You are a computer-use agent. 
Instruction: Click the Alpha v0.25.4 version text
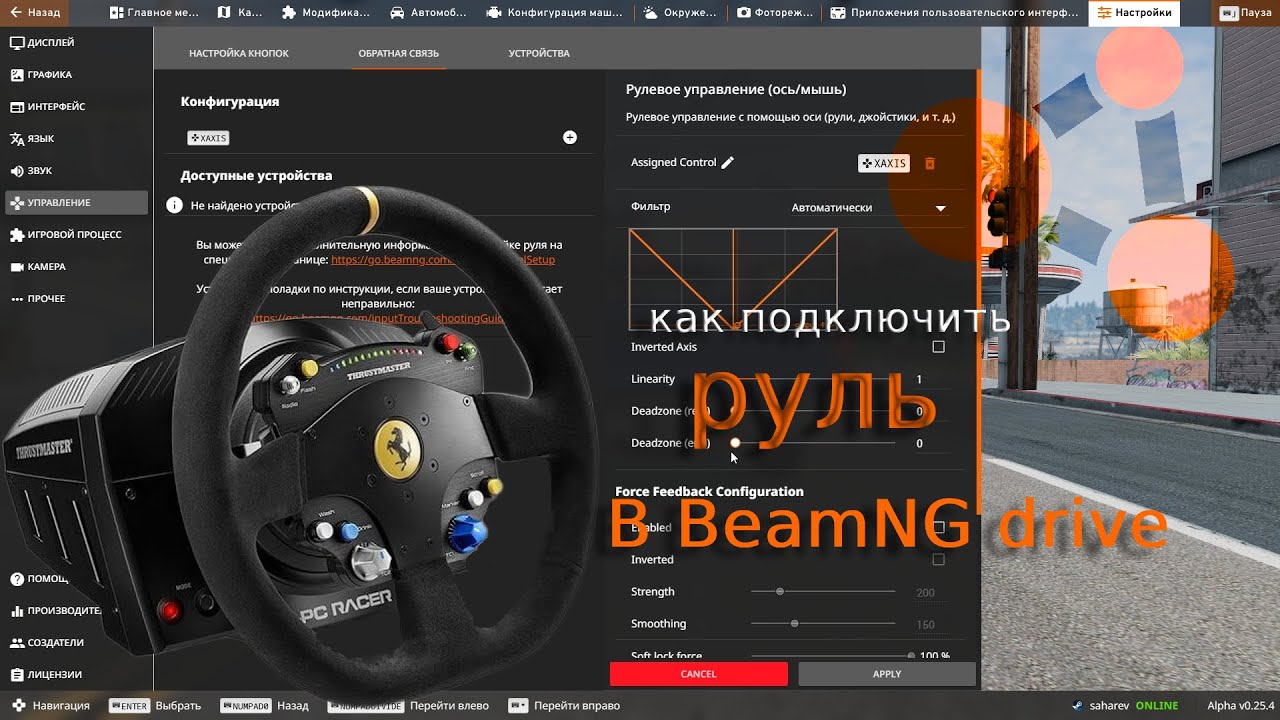click(1241, 705)
